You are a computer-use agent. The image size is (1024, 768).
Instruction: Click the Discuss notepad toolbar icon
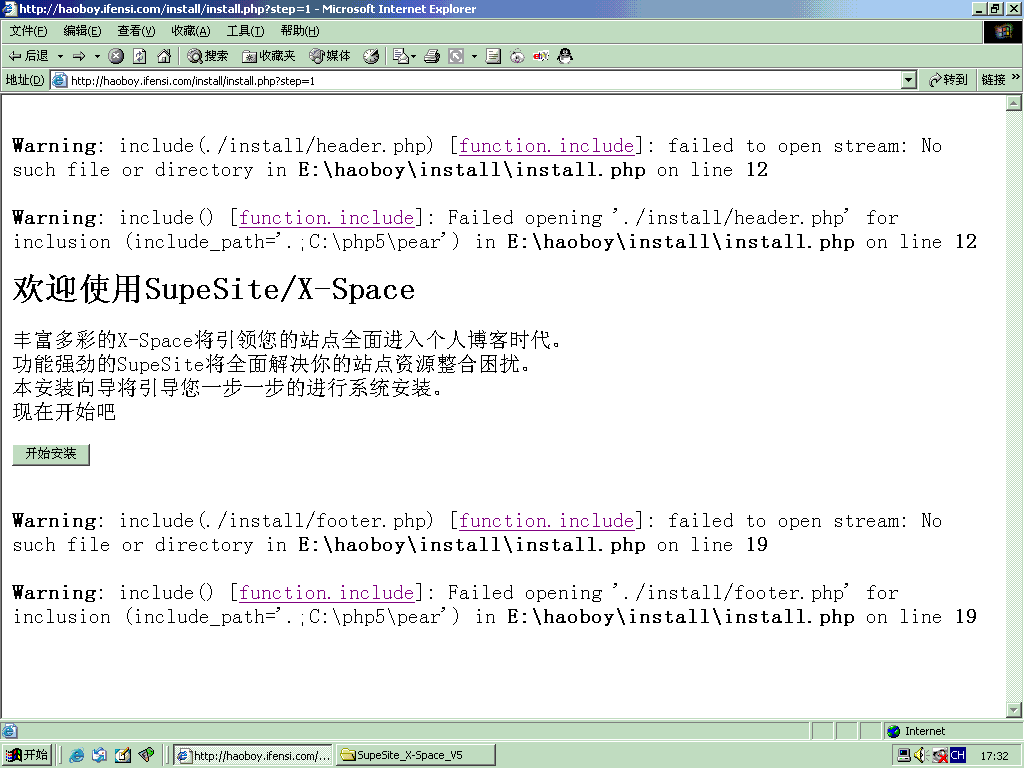493,56
